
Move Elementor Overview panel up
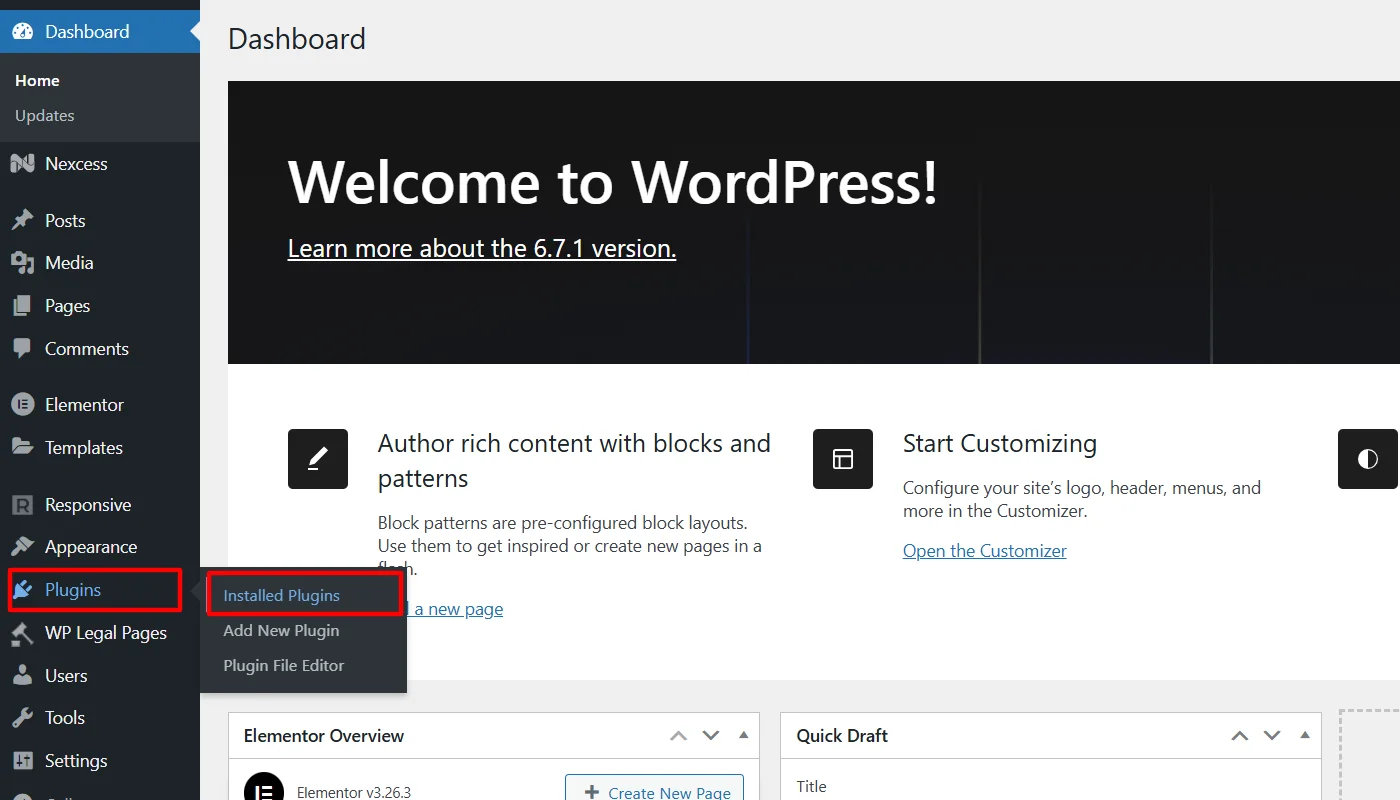click(678, 736)
